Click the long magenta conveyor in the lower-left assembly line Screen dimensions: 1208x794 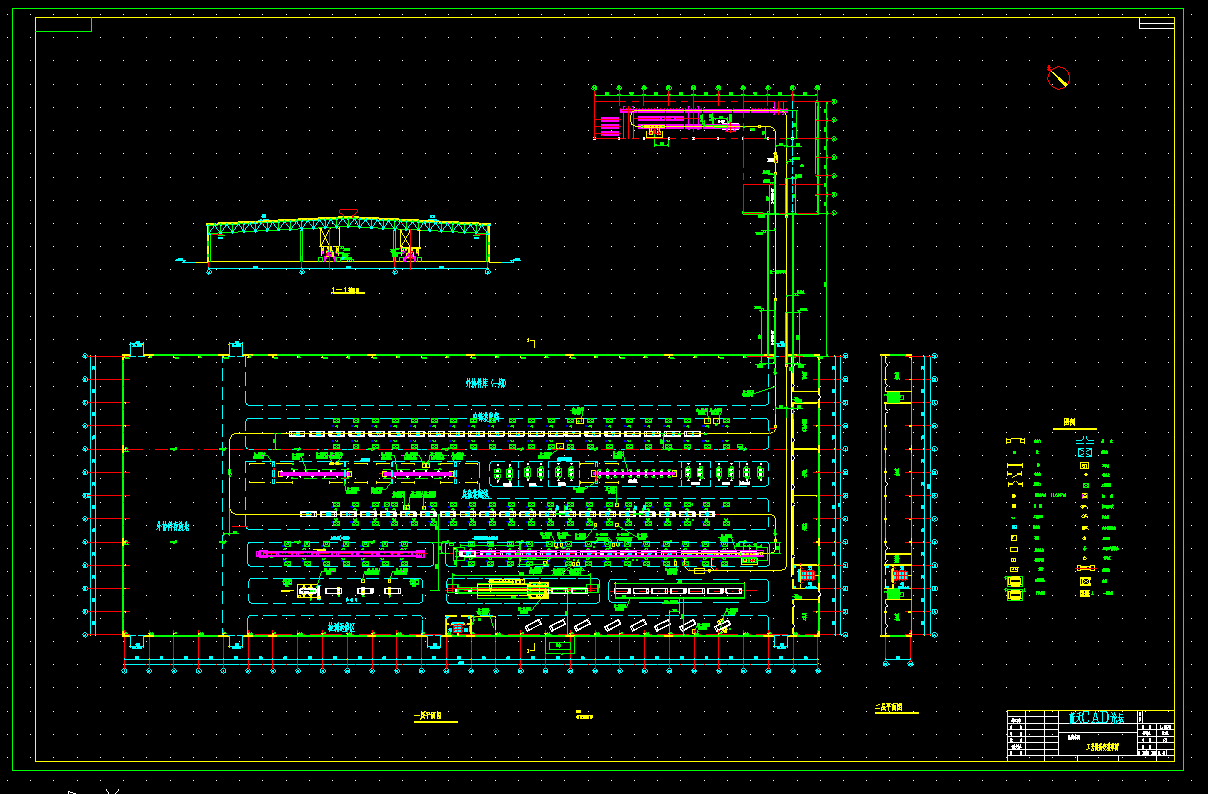pyautogui.click(x=341, y=553)
